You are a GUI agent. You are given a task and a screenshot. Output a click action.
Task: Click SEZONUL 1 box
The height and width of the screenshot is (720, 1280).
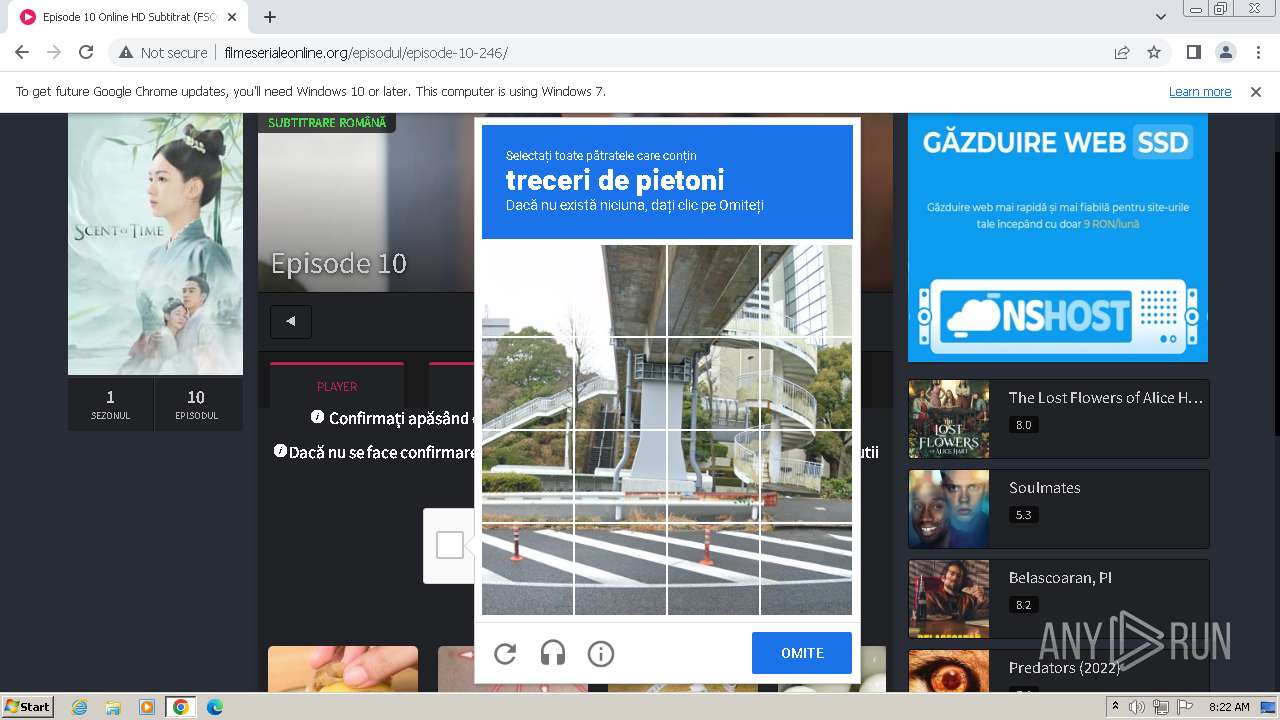click(110, 404)
